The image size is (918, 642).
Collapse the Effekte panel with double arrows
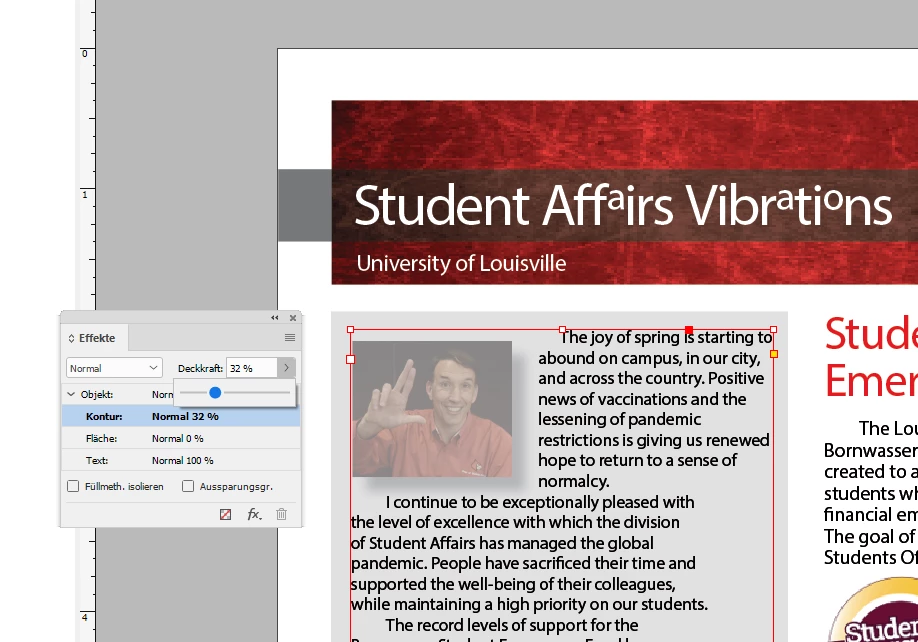(x=275, y=318)
